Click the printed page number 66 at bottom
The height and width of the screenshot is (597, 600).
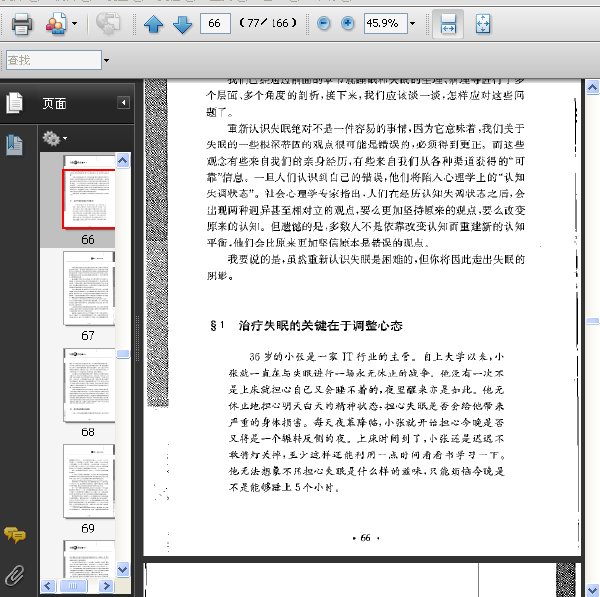point(365,538)
